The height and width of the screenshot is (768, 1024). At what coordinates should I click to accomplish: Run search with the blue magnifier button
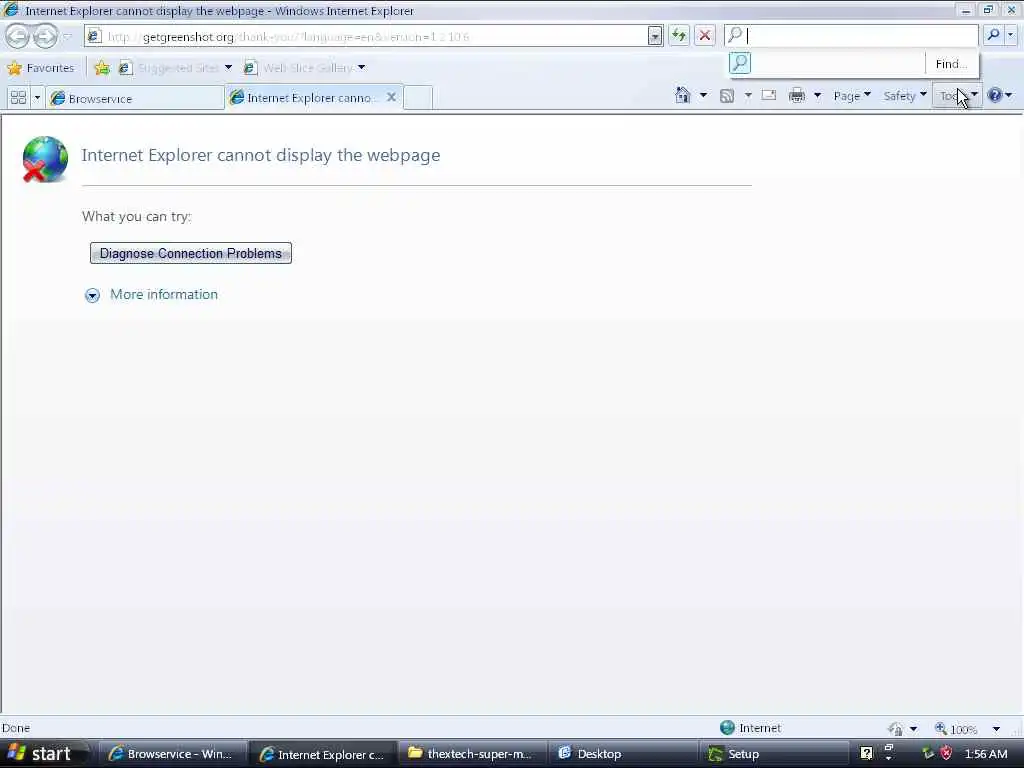coord(993,35)
